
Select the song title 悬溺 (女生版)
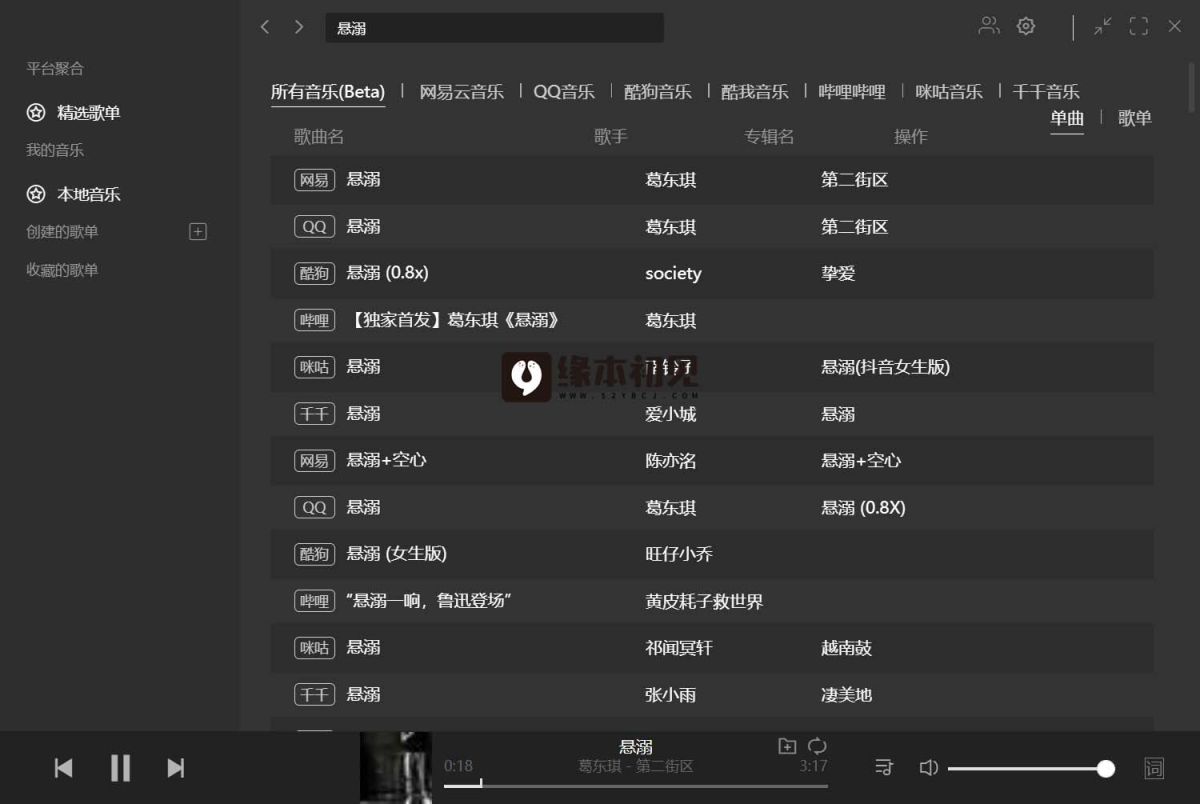click(396, 554)
